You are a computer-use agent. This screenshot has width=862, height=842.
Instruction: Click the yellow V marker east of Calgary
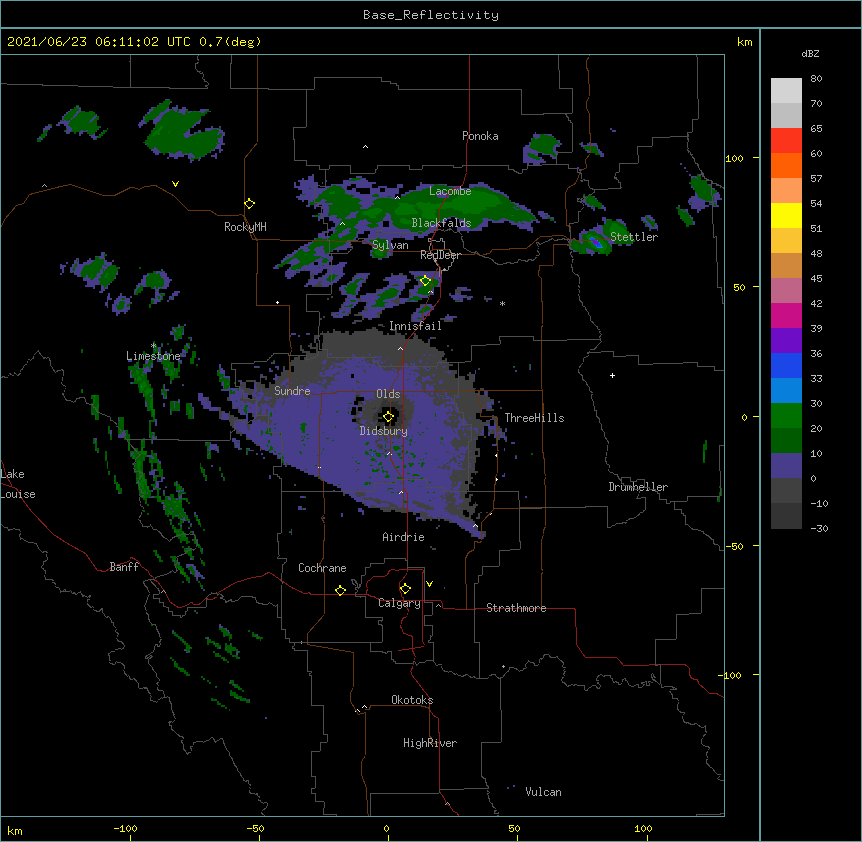429,584
